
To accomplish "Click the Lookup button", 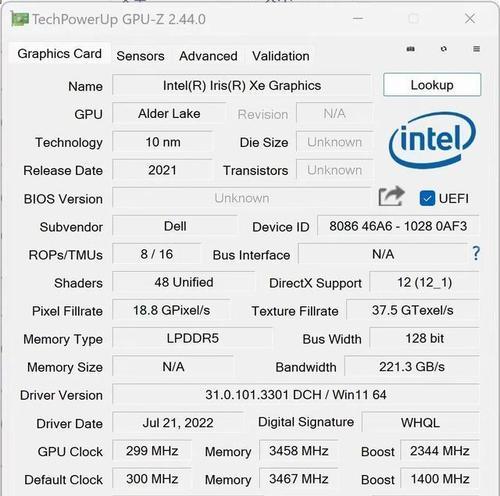I will click(x=432, y=85).
